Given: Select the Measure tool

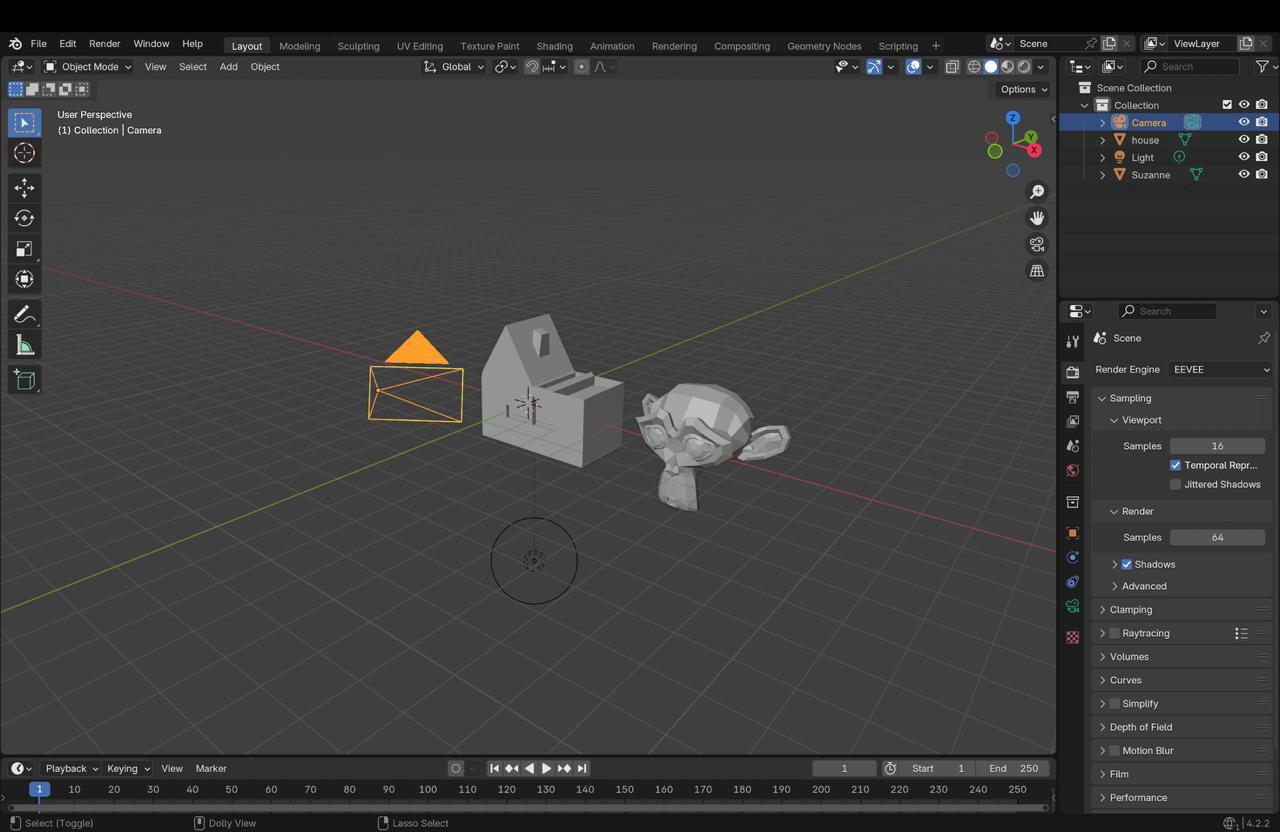Looking at the screenshot, I should pos(24,346).
